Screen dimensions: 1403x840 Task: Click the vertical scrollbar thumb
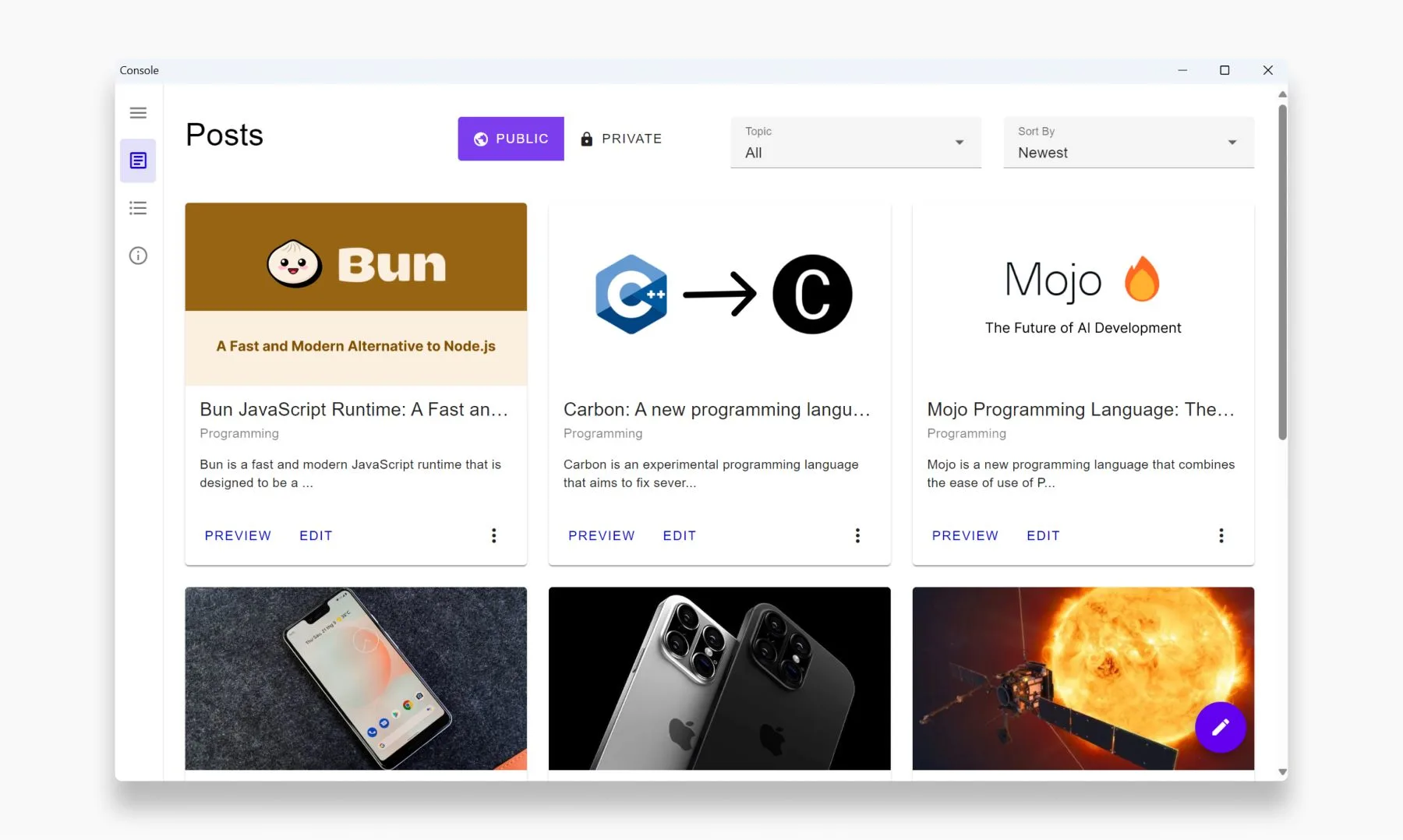(1282, 272)
